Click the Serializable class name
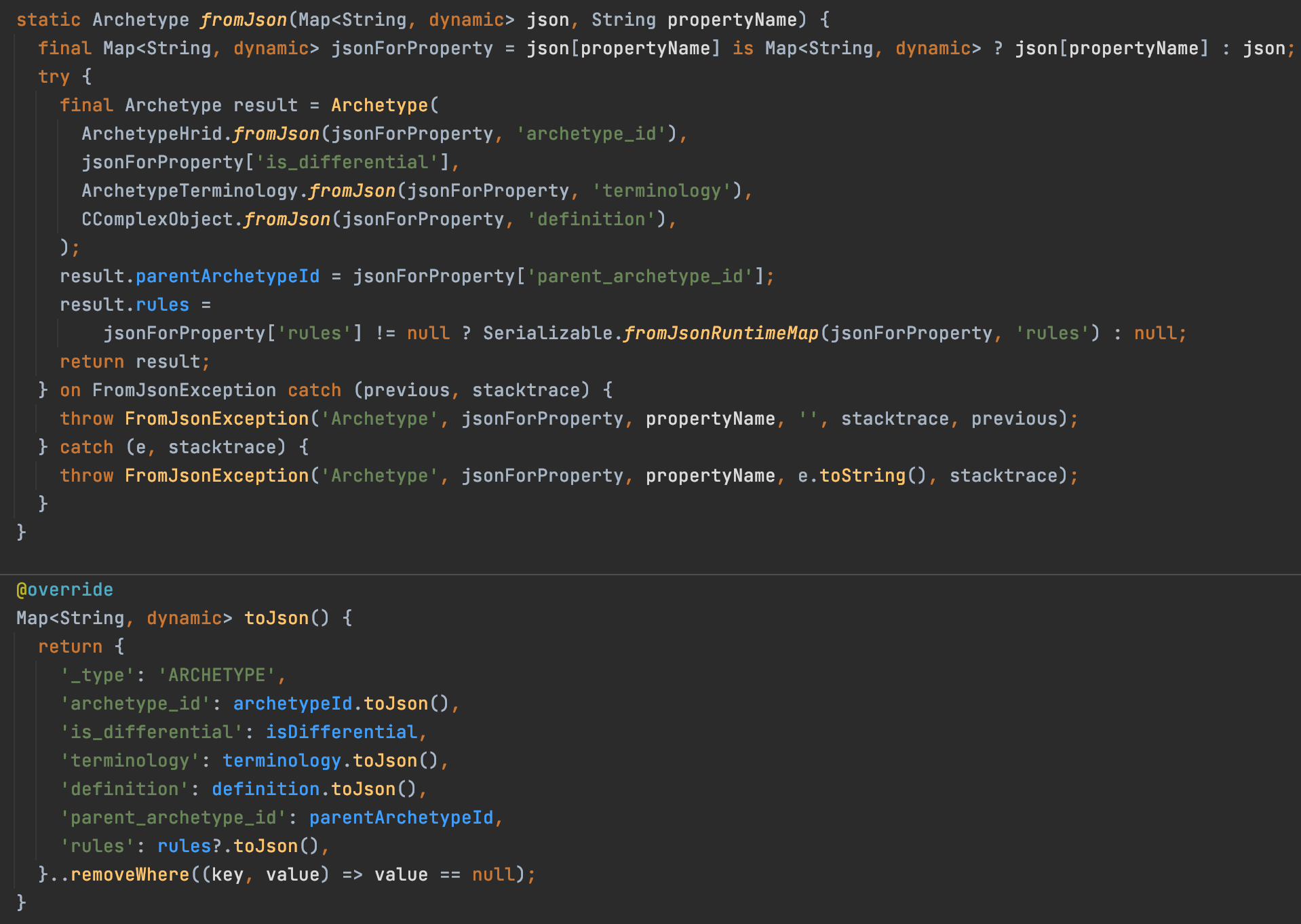The width and height of the screenshot is (1301, 924). (x=547, y=333)
